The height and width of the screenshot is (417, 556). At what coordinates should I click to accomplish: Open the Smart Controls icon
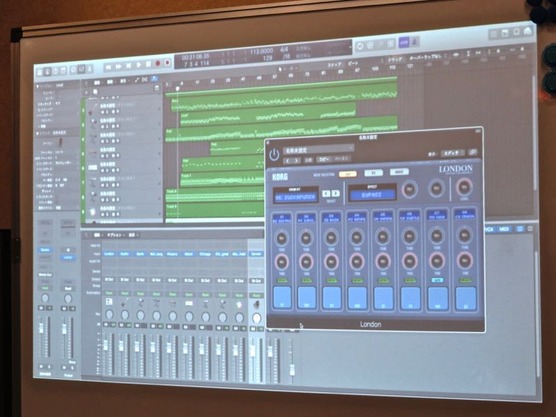(x=73, y=70)
